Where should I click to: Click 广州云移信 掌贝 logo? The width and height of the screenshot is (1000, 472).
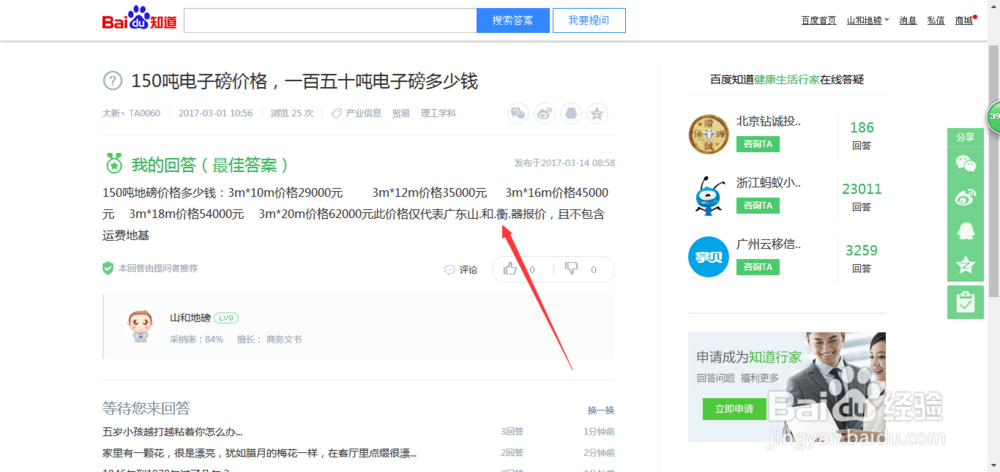point(709,256)
